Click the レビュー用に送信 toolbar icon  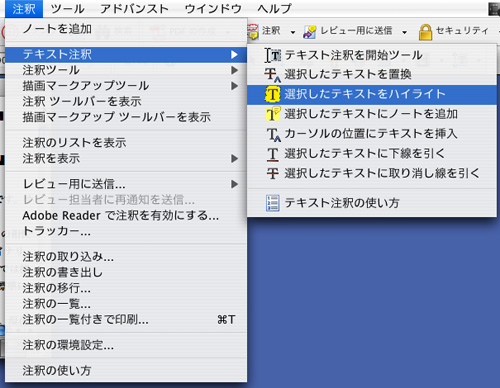pos(309,32)
